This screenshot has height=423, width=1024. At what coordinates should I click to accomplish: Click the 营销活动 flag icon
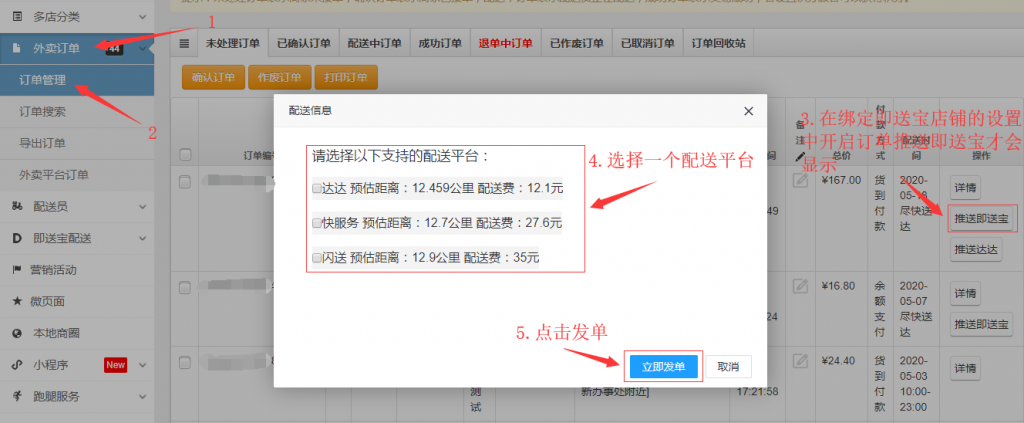(18, 270)
